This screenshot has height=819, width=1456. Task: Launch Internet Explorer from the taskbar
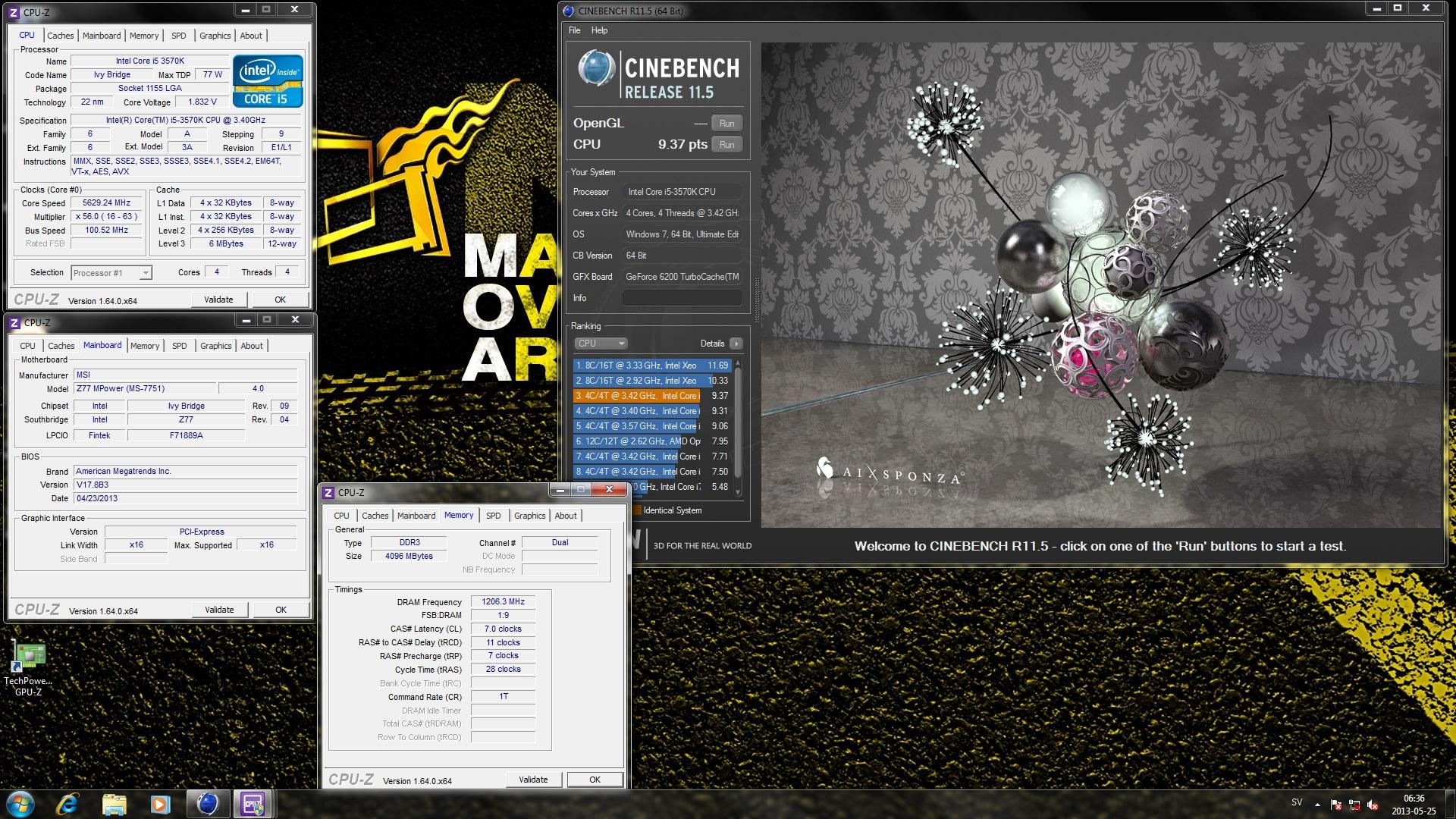(x=68, y=804)
